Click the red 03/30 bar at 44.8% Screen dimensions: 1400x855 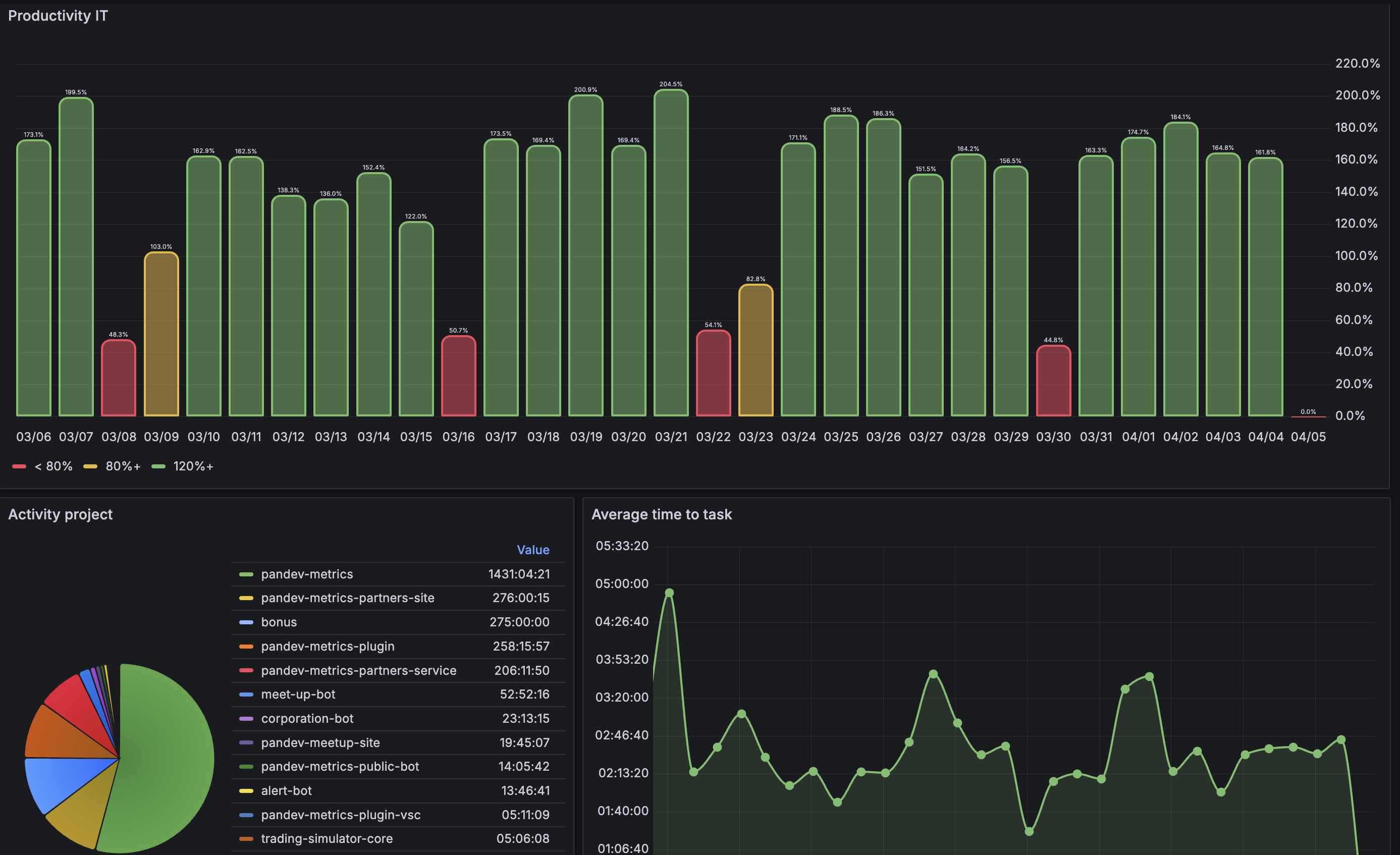coord(1053,382)
